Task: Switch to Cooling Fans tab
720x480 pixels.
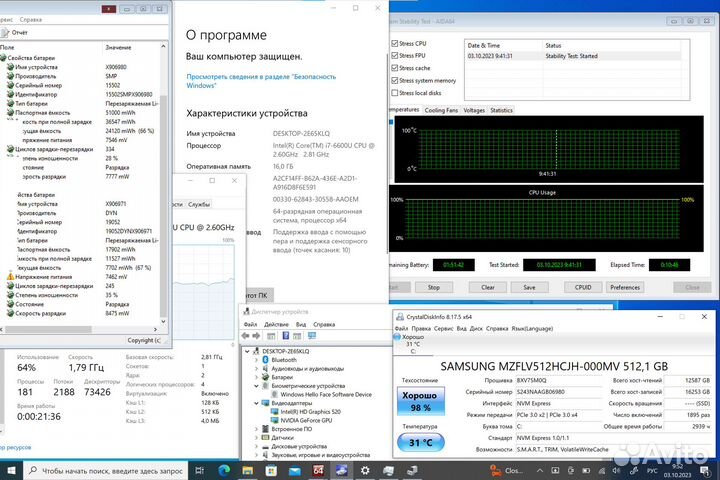Action: (x=441, y=110)
